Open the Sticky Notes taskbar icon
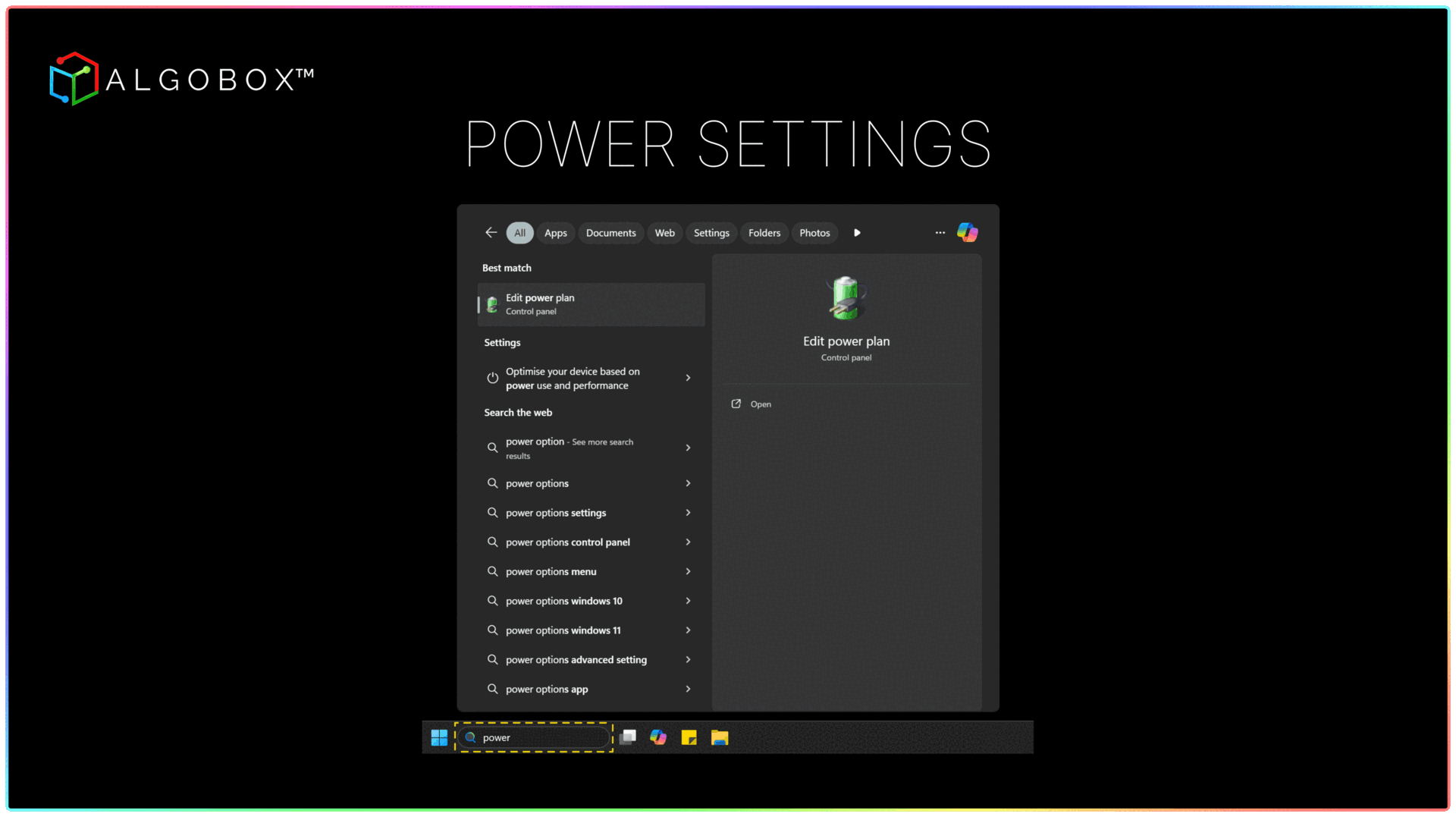 click(689, 737)
